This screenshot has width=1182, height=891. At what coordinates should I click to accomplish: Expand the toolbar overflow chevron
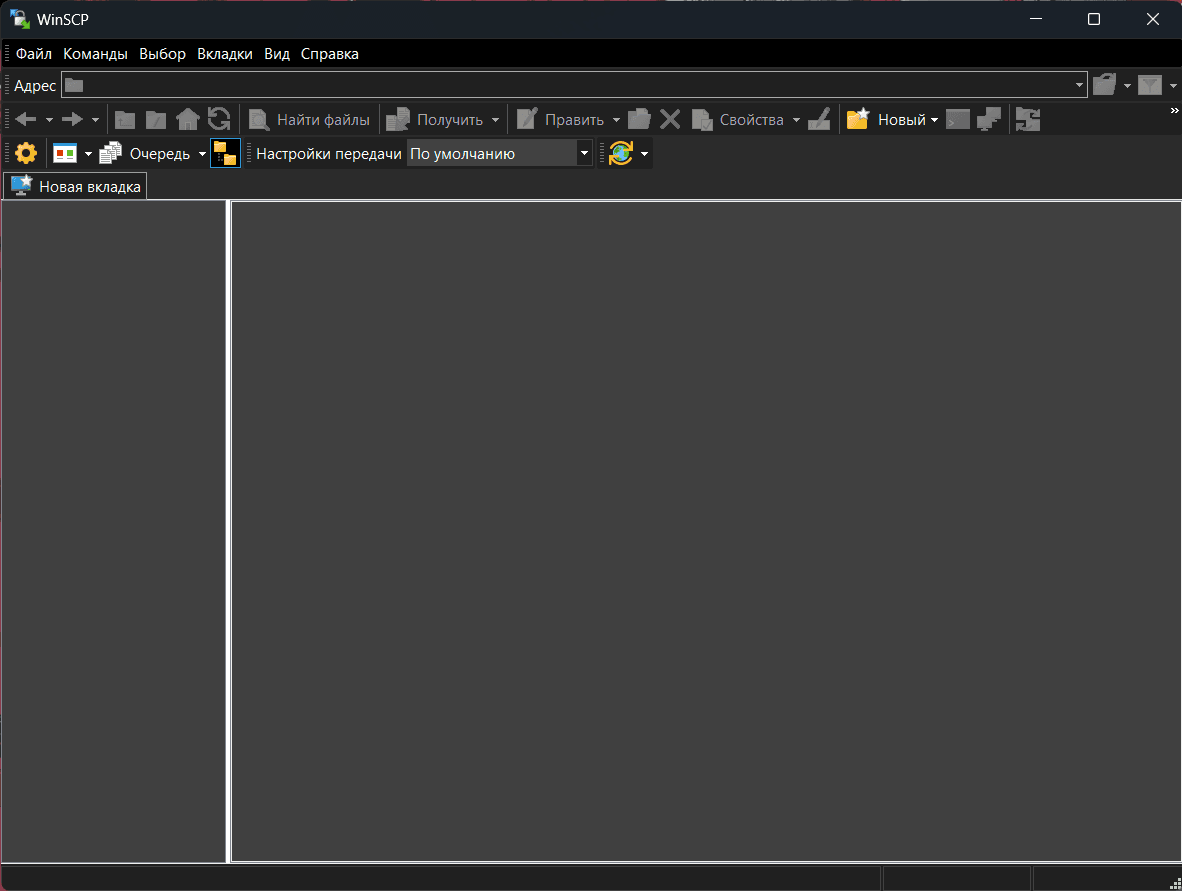tap(1174, 111)
